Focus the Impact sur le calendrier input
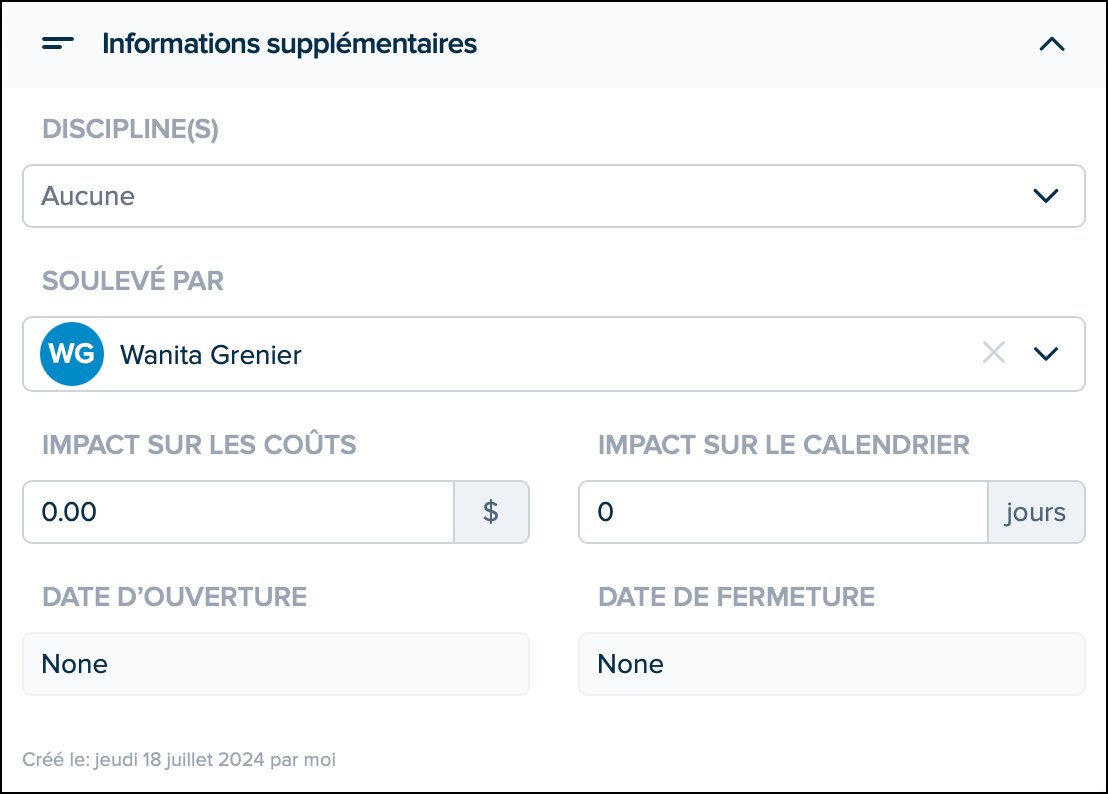Screen dimensions: 1108x794 [x=783, y=512]
